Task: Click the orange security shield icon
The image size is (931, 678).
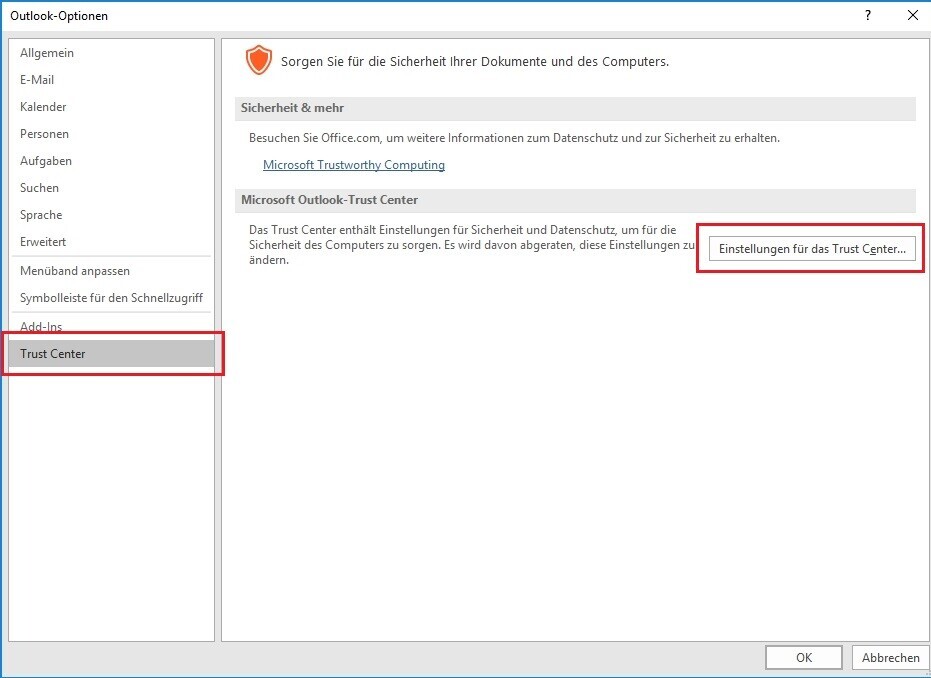Action: [x=259, y=61]
